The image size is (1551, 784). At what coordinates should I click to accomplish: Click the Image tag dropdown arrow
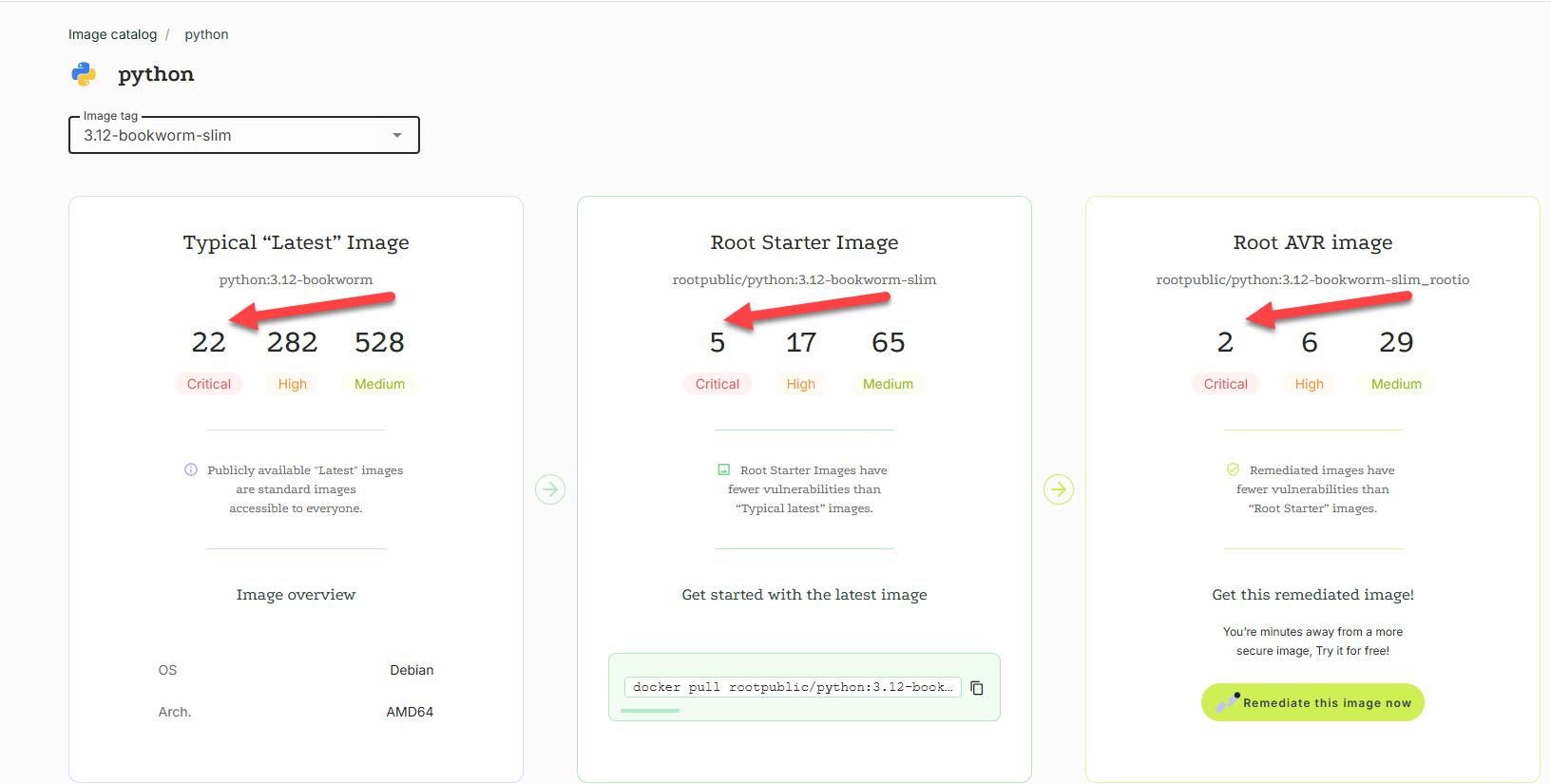[397, 135]
